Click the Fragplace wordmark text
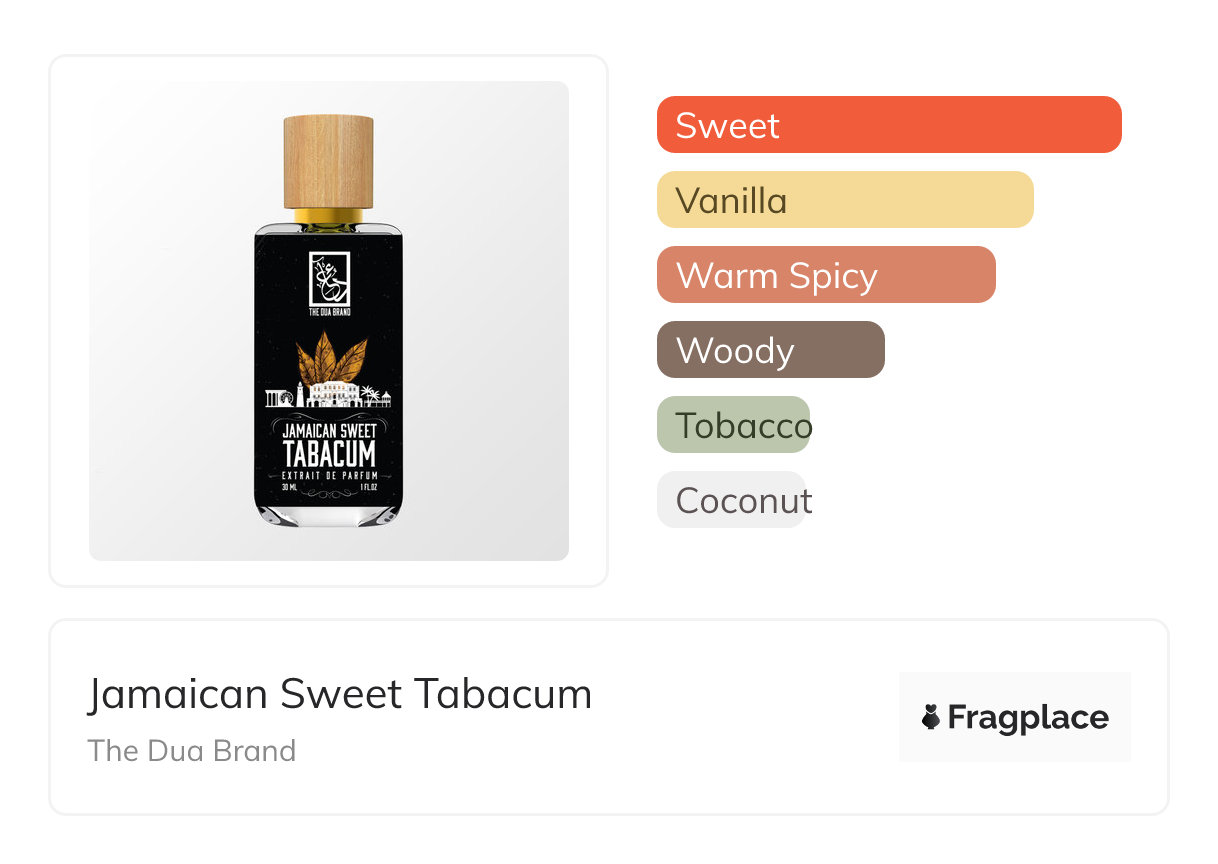This screenshot has height=864, width=1218. (1028, 717)
